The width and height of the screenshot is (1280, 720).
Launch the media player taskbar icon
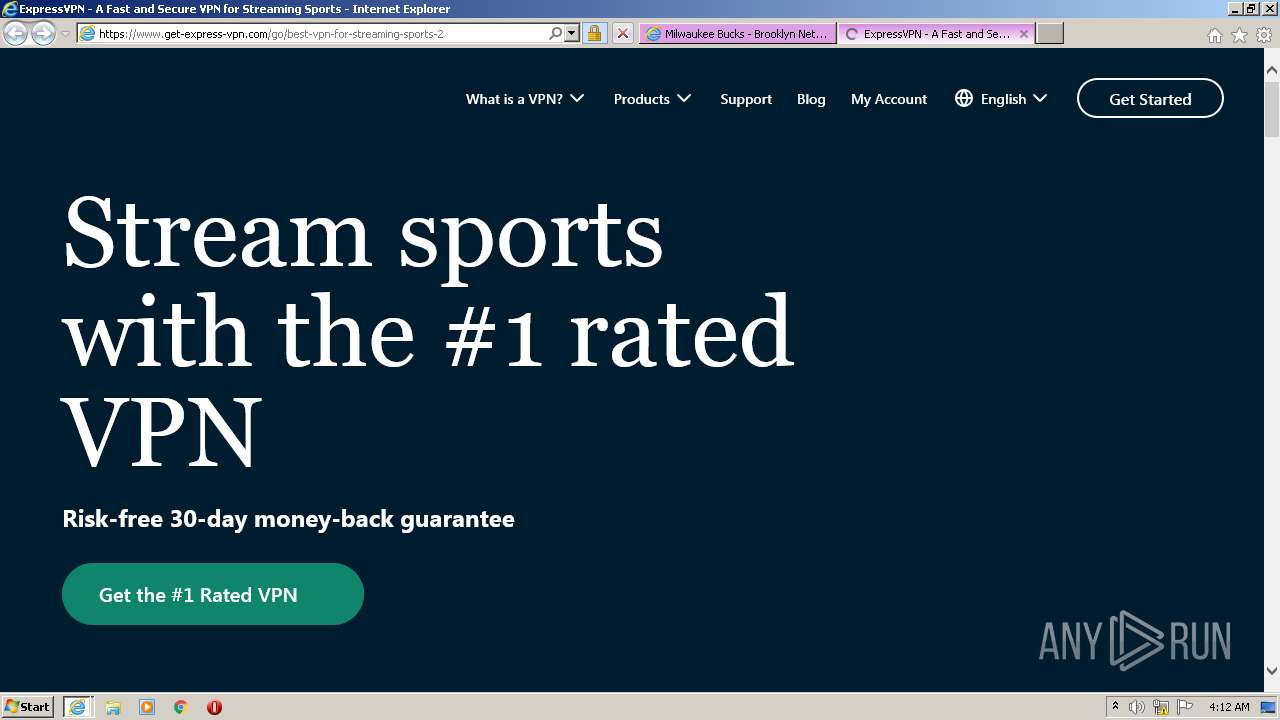(147, 707)
